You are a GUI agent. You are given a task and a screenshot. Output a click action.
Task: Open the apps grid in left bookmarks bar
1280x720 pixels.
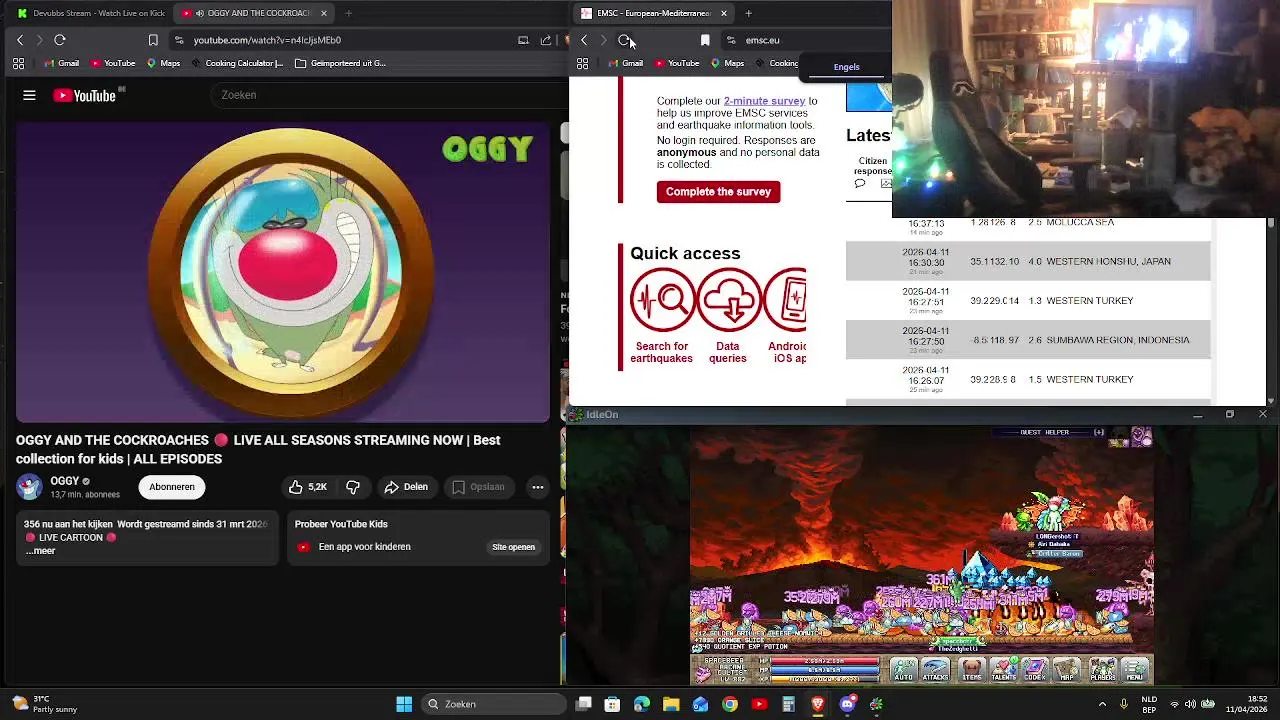tap(18, 63)
